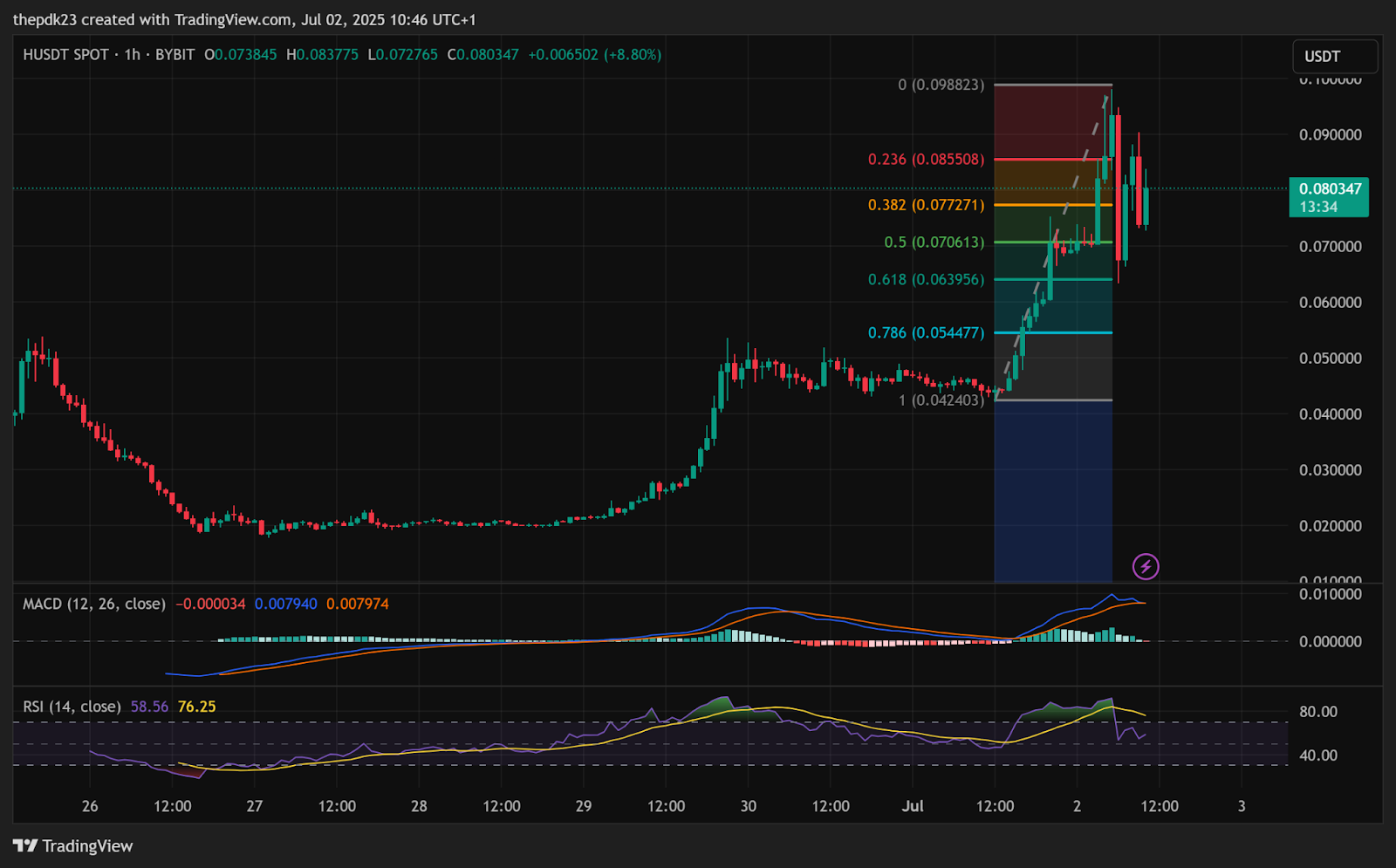Click the 0.090000 price axis label
The width and height of the screenshot is (1396, 868).
point(1330,135)
